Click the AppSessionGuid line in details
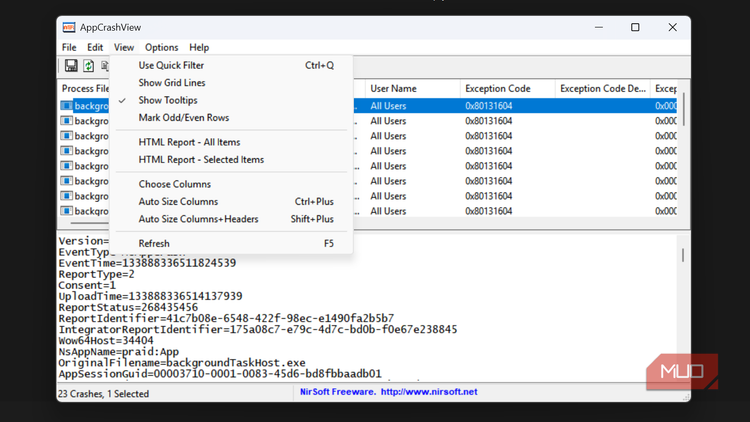The image size is (750, 422). (220, 374)
